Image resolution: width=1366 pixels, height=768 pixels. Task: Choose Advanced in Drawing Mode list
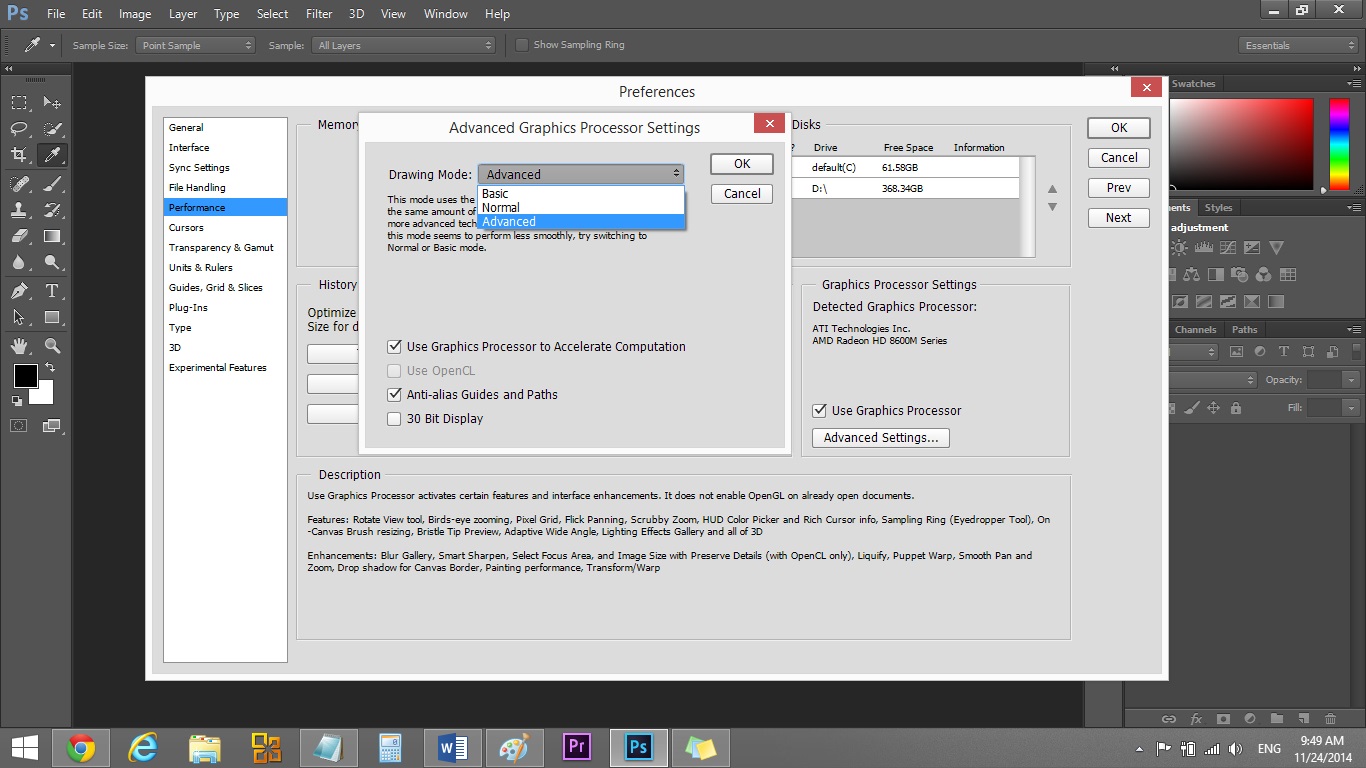pyautogui.click(x=581, y=222)
